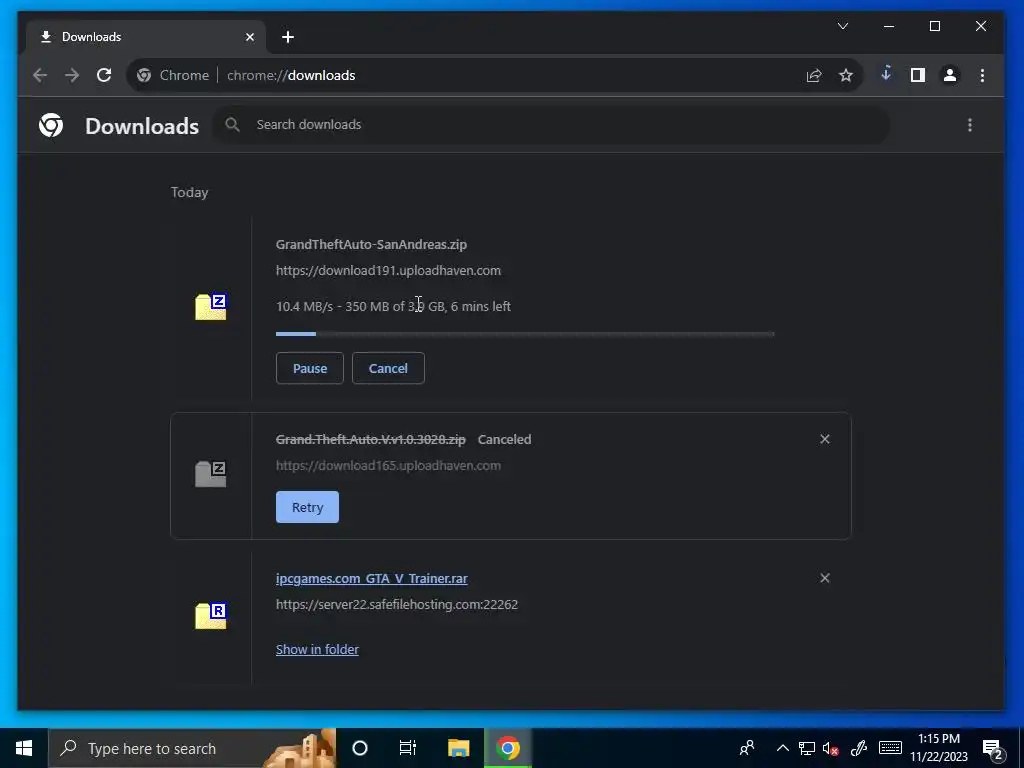Click the GrandTheftAuto-SanAndreas.zip file name
The width and height of the screenshot is (1024, 768).
point(371,244)
